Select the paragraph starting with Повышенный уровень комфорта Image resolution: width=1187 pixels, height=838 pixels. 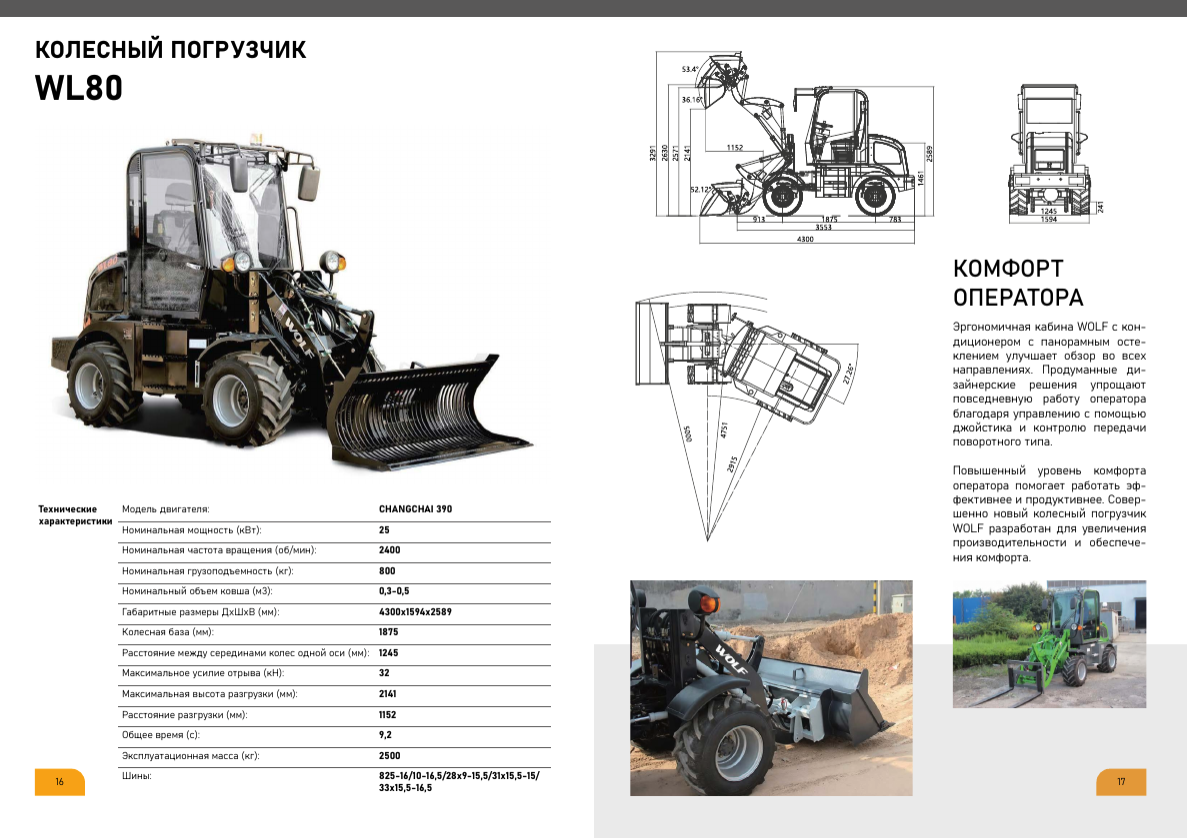point(1048,513)
